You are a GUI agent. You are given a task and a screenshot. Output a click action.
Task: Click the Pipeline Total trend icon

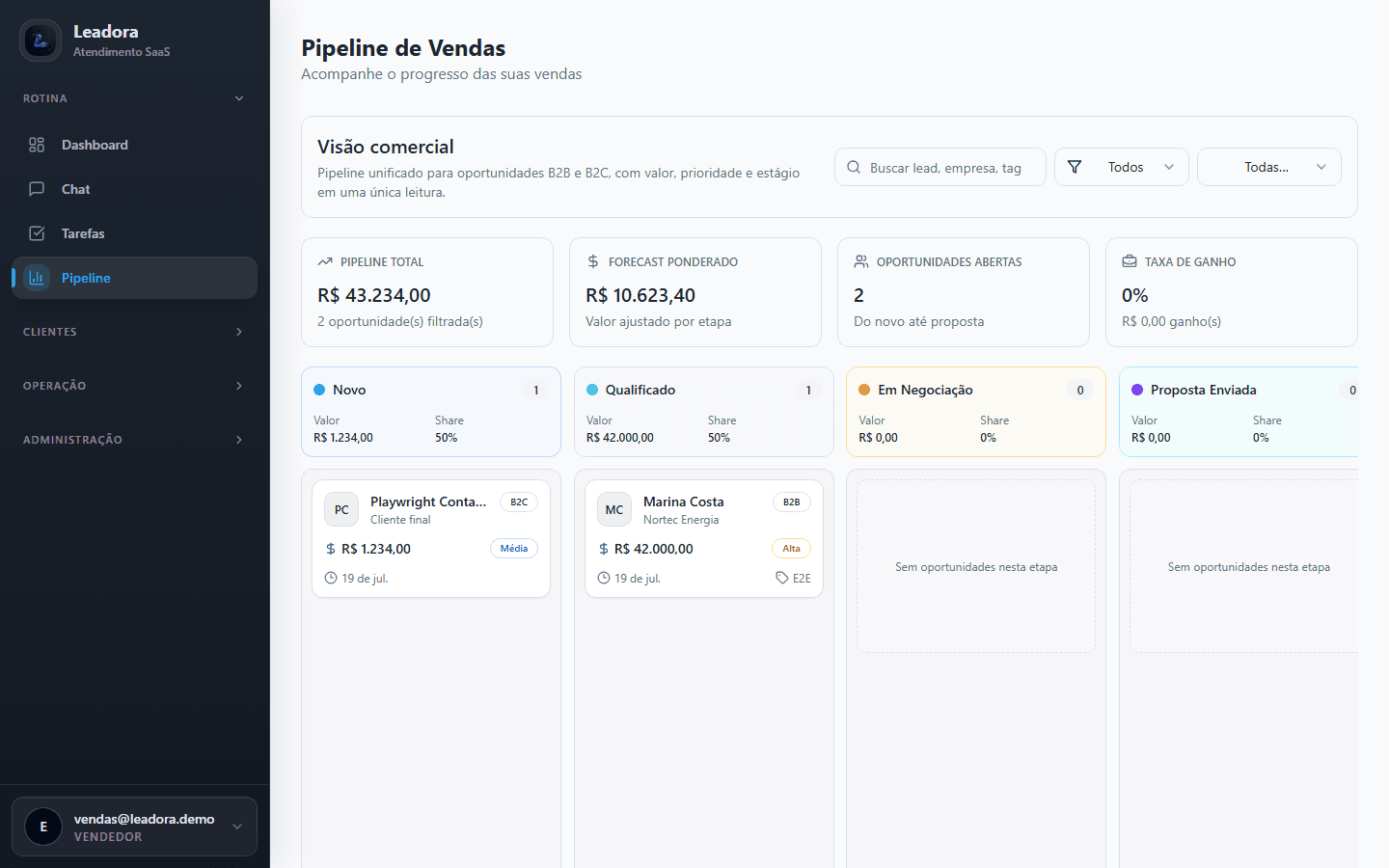coord(325,261)
